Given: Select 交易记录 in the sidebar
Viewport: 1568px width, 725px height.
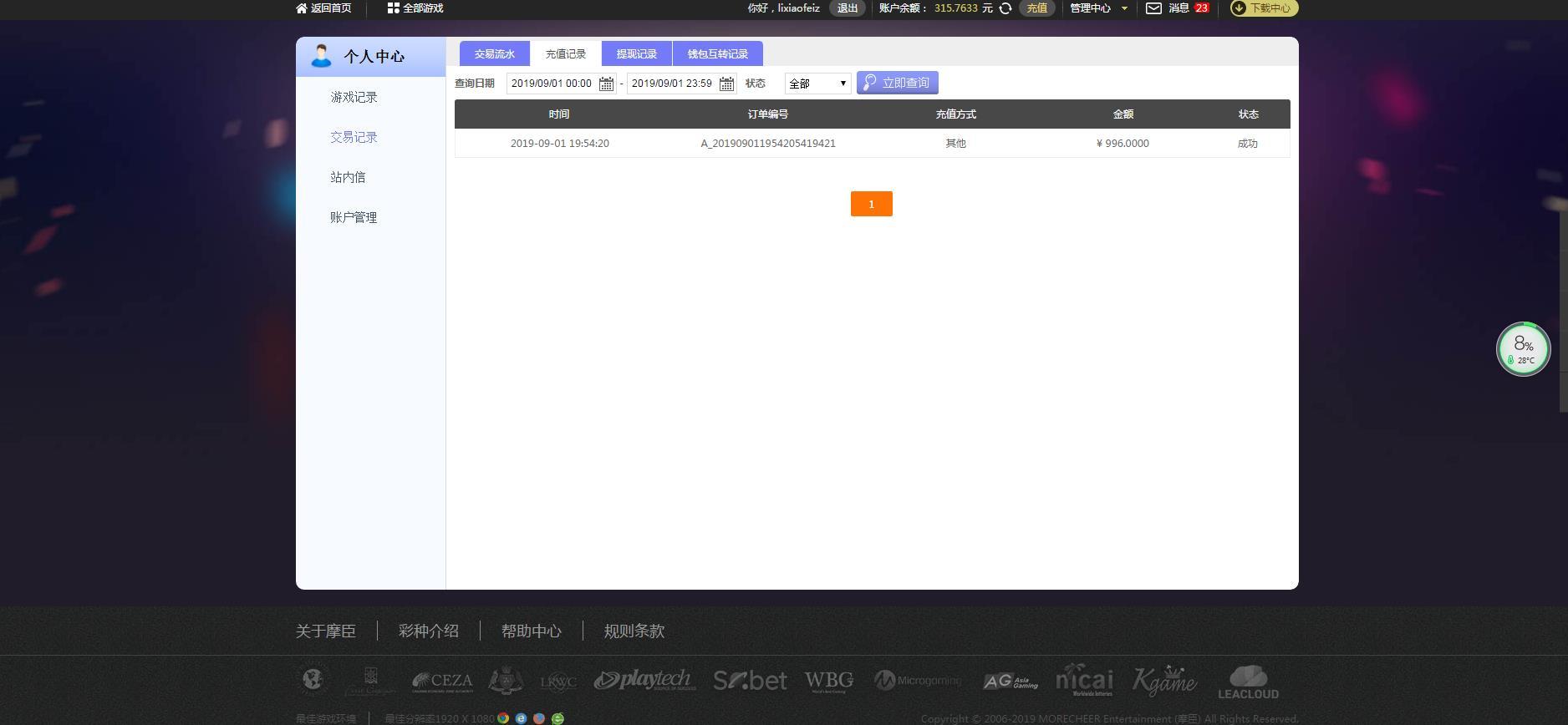Looking at the screenshot, I should [354, 137].
